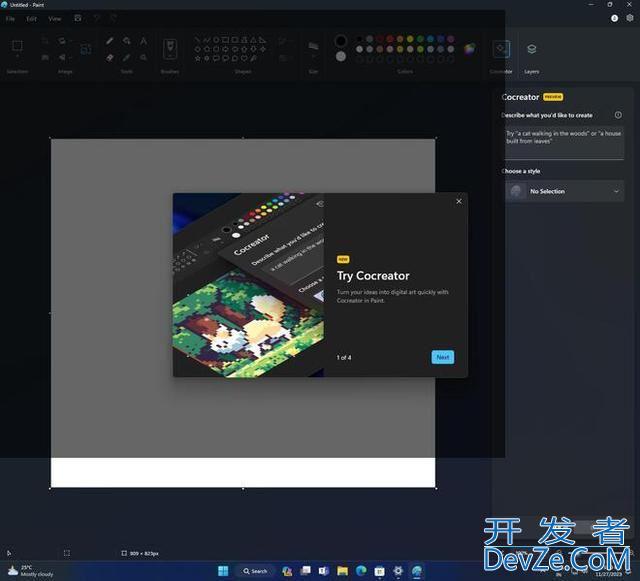
Task: Click Next in the Try Cocreator dialog
Action: 442,357
